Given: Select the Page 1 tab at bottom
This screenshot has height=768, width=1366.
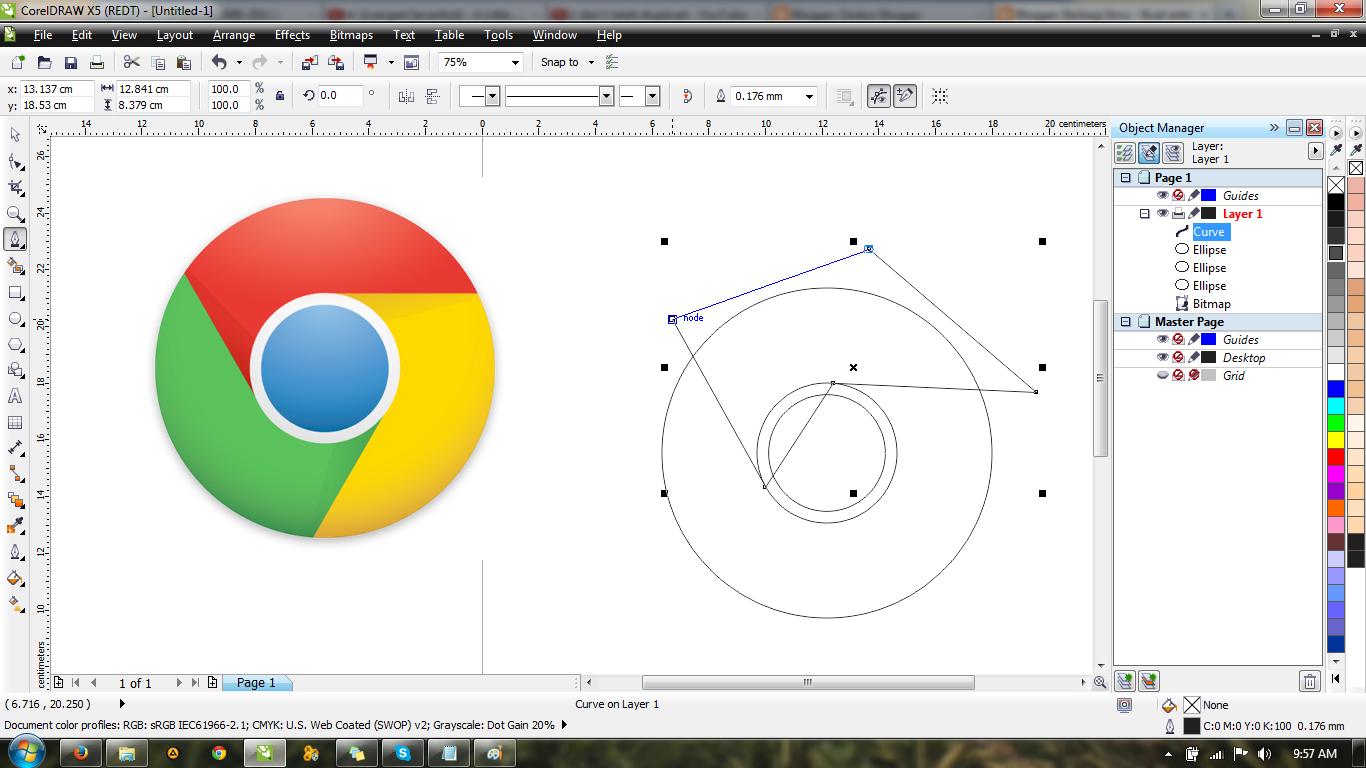Looking at the screenshot, I should point(255,682).
